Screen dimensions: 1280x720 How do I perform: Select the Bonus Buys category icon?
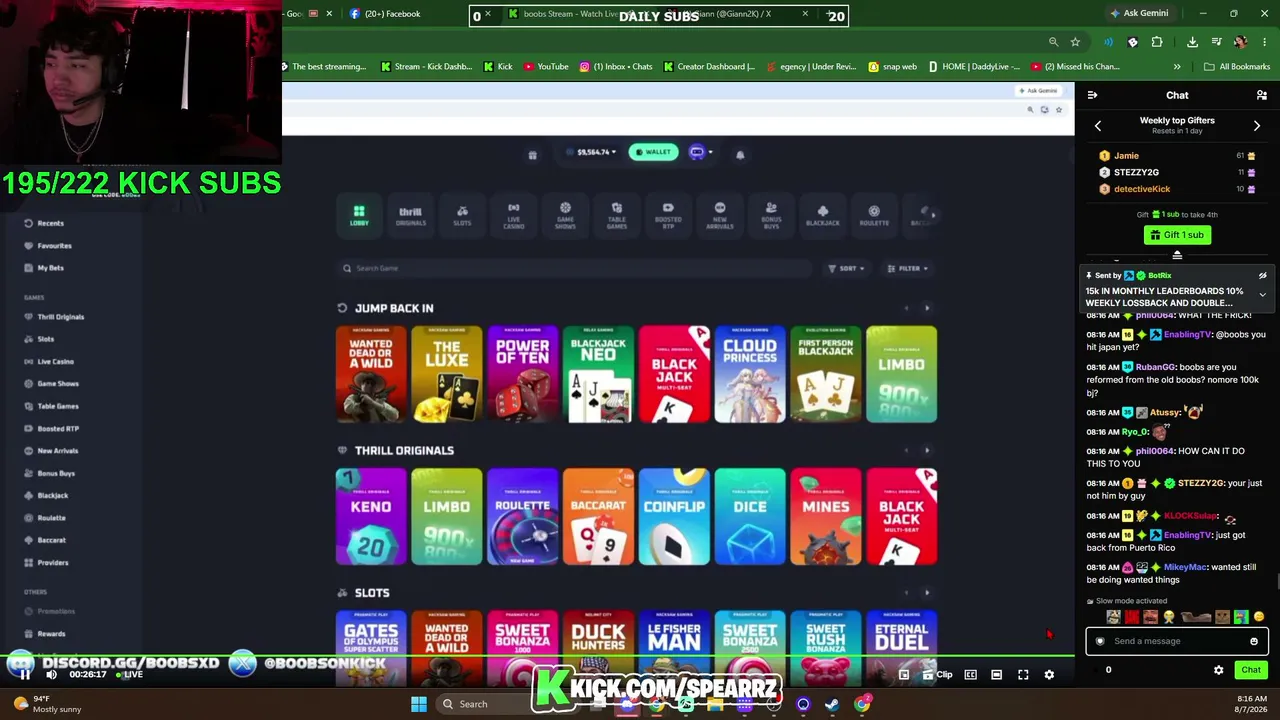tap(771, 215)
